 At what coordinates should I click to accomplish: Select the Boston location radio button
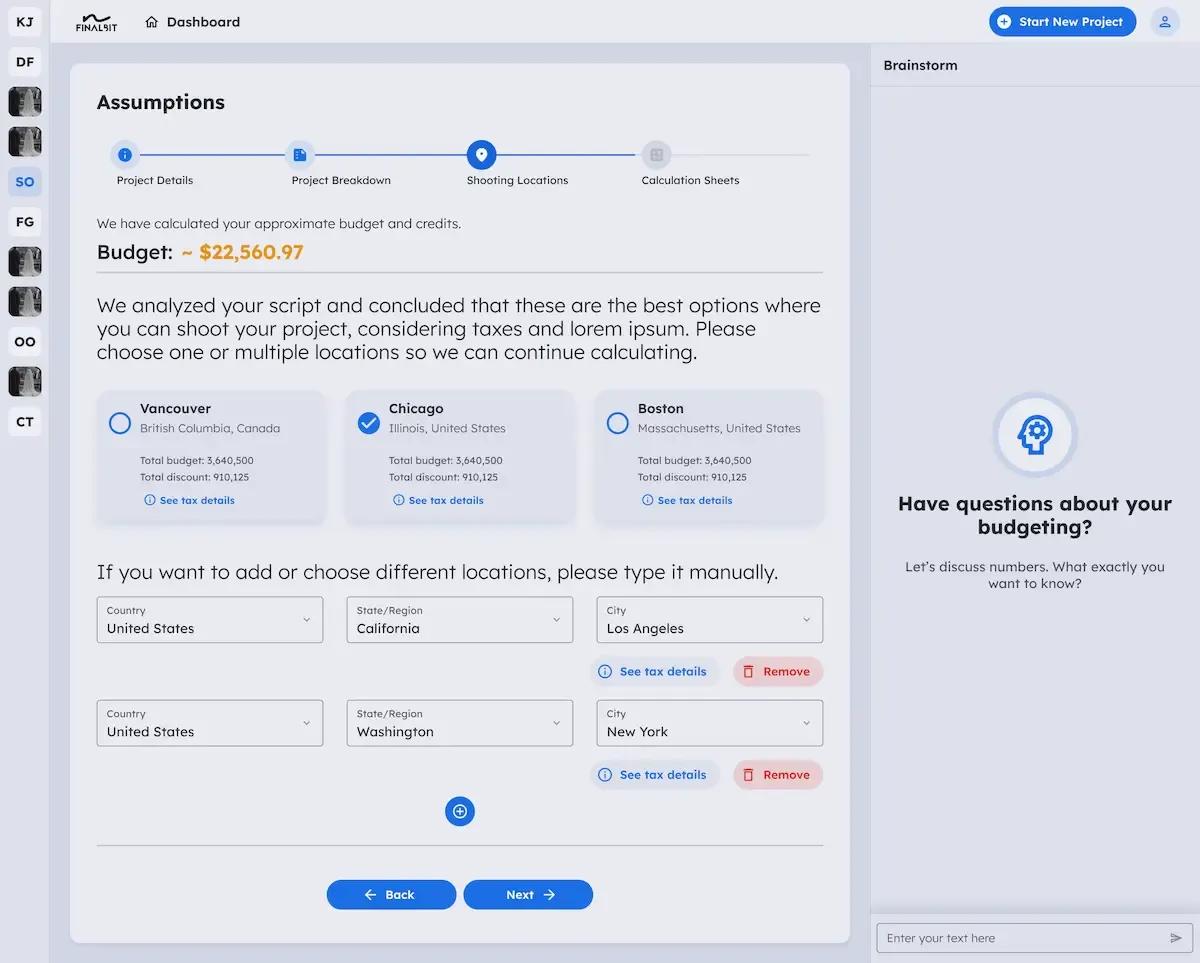pyautogui.click(x=618, y=423)
